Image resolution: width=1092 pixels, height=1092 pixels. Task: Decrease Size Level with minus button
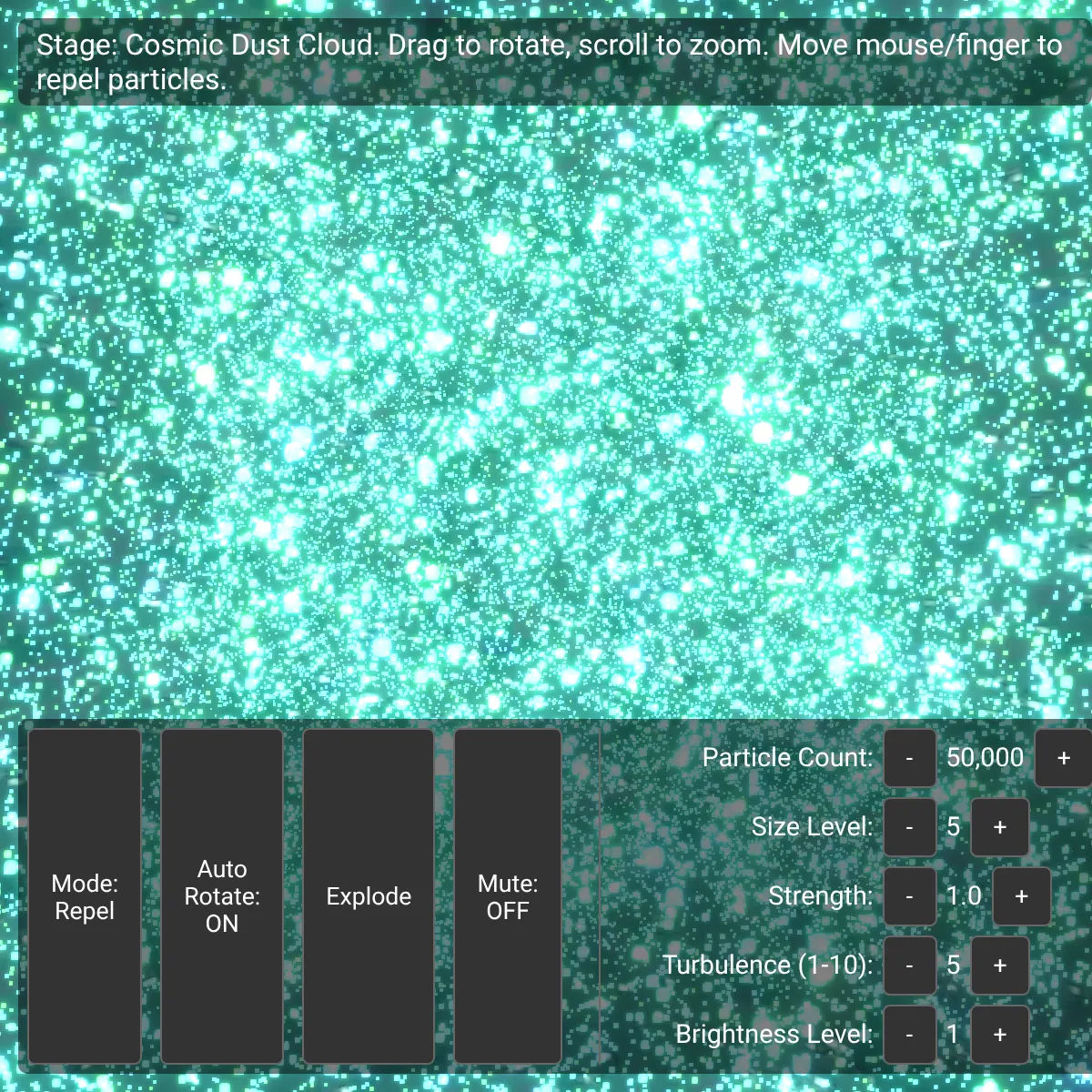pyautogui.click(x=909, y=827)
